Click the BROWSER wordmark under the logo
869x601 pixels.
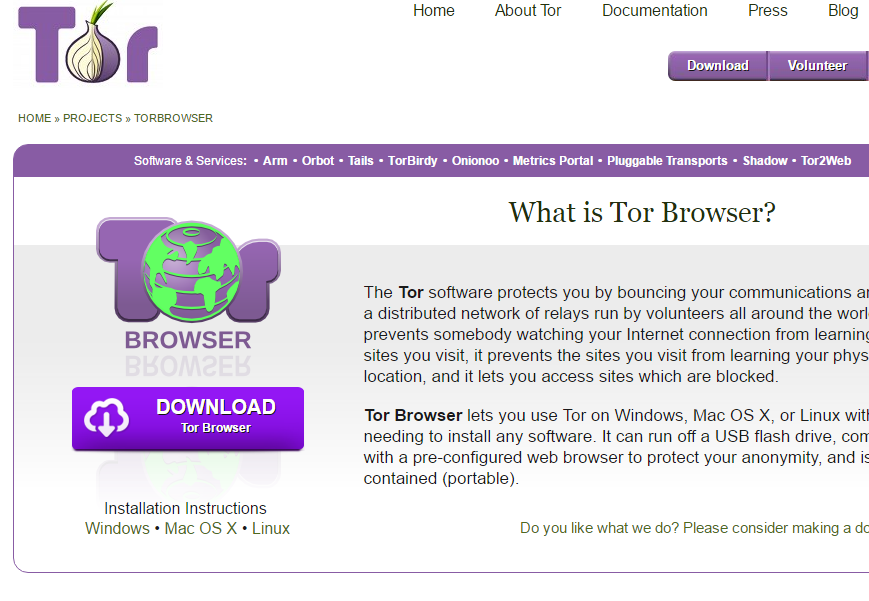[x=188, y=340]
